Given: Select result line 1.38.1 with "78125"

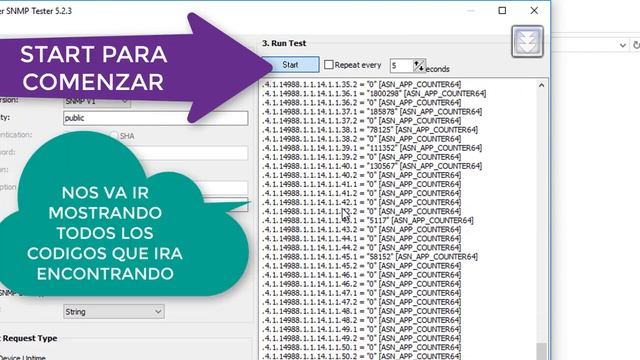Looking at the screenshot, I should pos(370,130).
